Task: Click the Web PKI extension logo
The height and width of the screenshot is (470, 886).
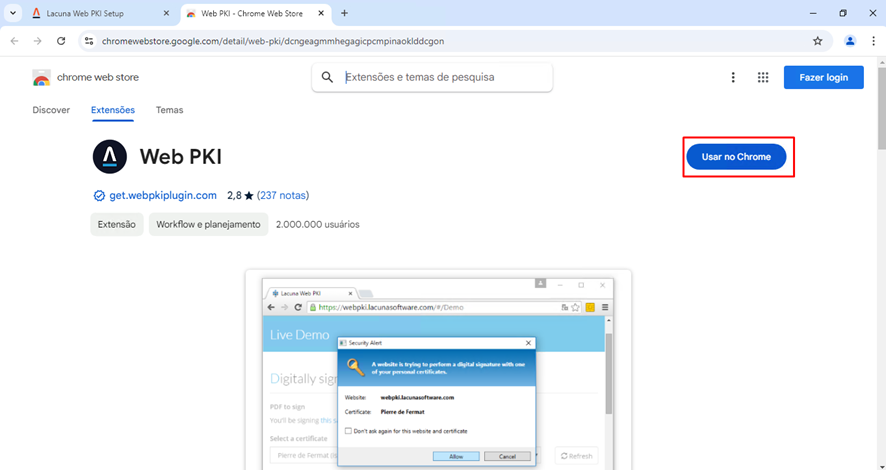Action: coord(110,156)
